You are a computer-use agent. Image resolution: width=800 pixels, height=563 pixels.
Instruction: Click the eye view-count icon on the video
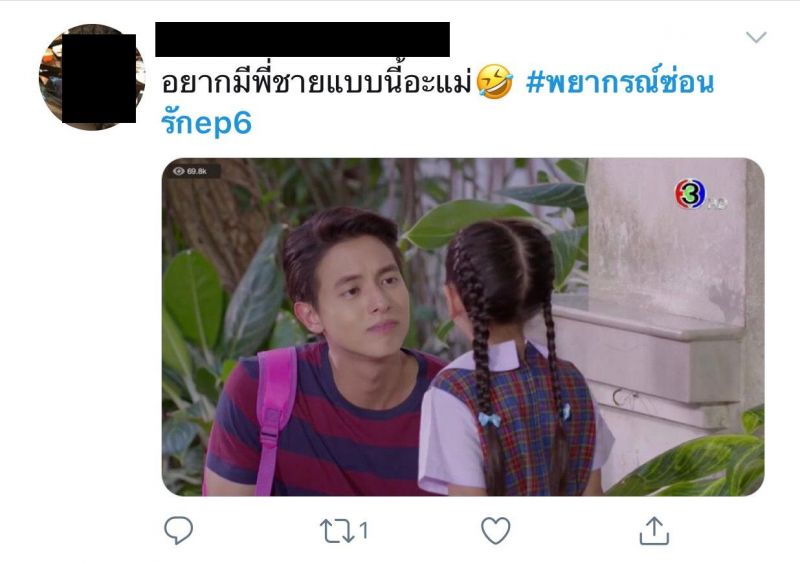coord(179,171)
